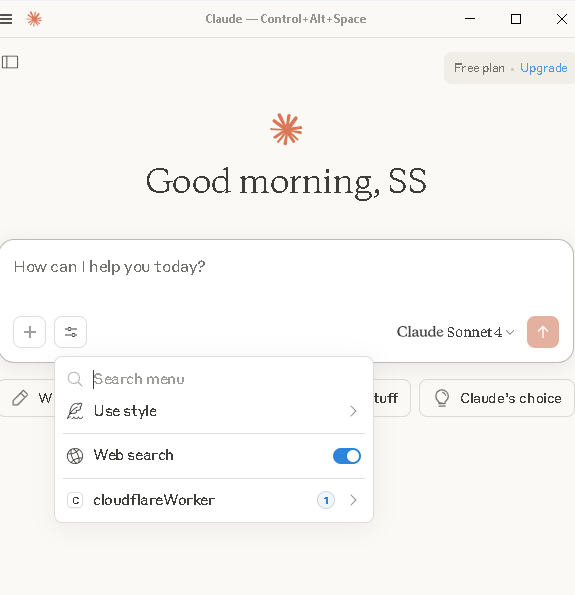This screenshot has height=595, width=575.
Task: Select Use style menu entry
Action: (214, 411)
